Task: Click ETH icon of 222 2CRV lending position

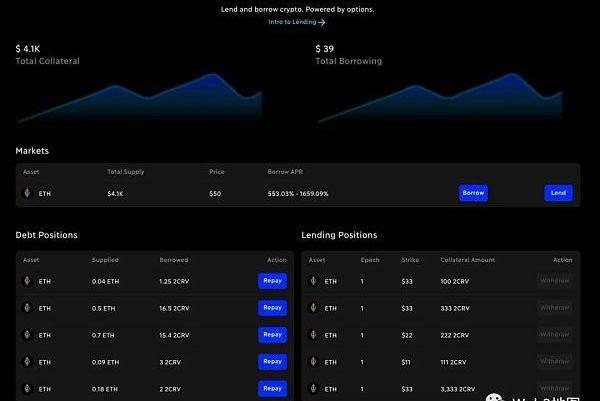Action: (314, 335)
